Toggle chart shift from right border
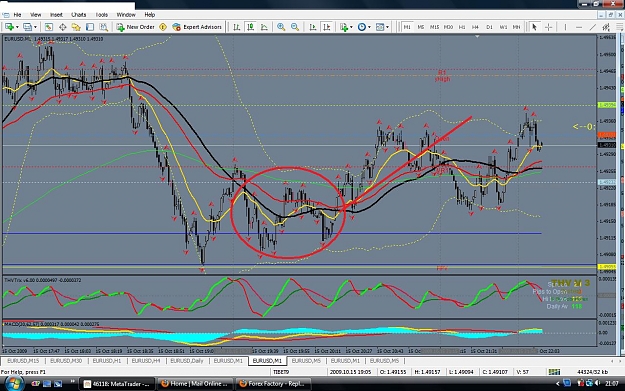625x391 pixels. pyautogui.click(x=327, y=27)
